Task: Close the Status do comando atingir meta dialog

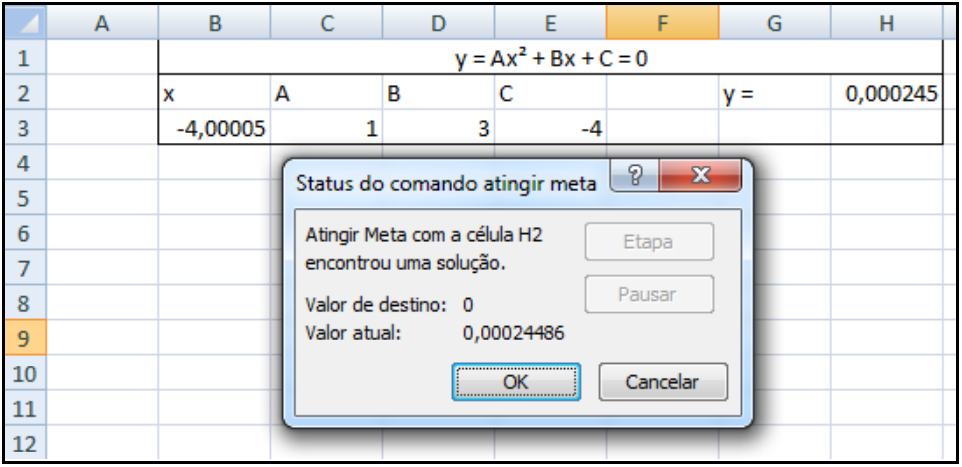Action: click(x=699, y=179)
